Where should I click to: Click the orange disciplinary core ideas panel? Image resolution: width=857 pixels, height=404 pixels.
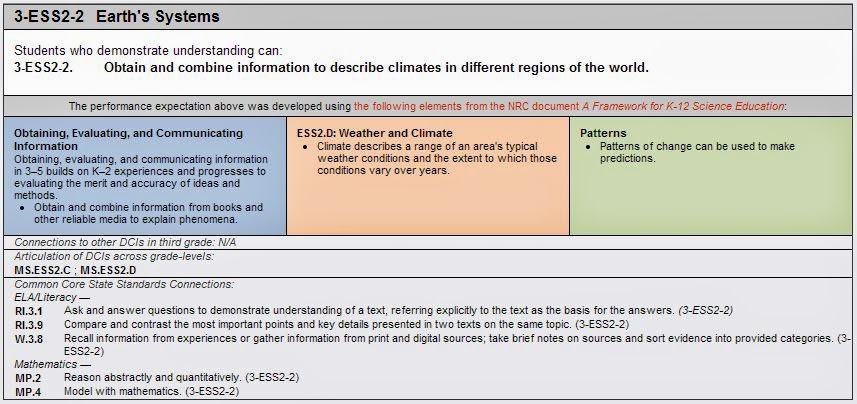[428, 175]
